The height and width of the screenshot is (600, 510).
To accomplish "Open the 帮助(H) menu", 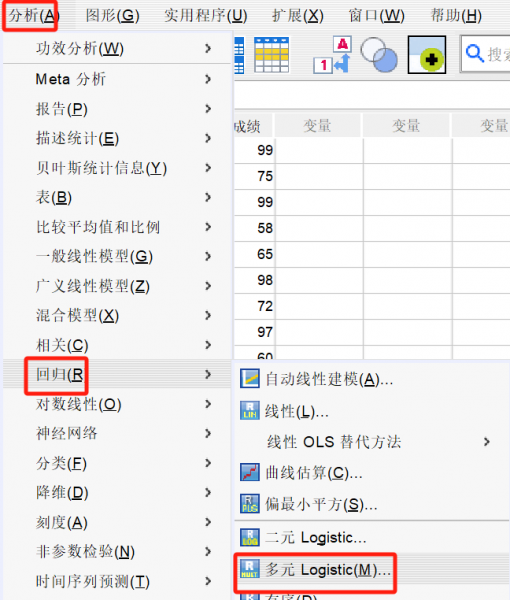I will point(456,16).
